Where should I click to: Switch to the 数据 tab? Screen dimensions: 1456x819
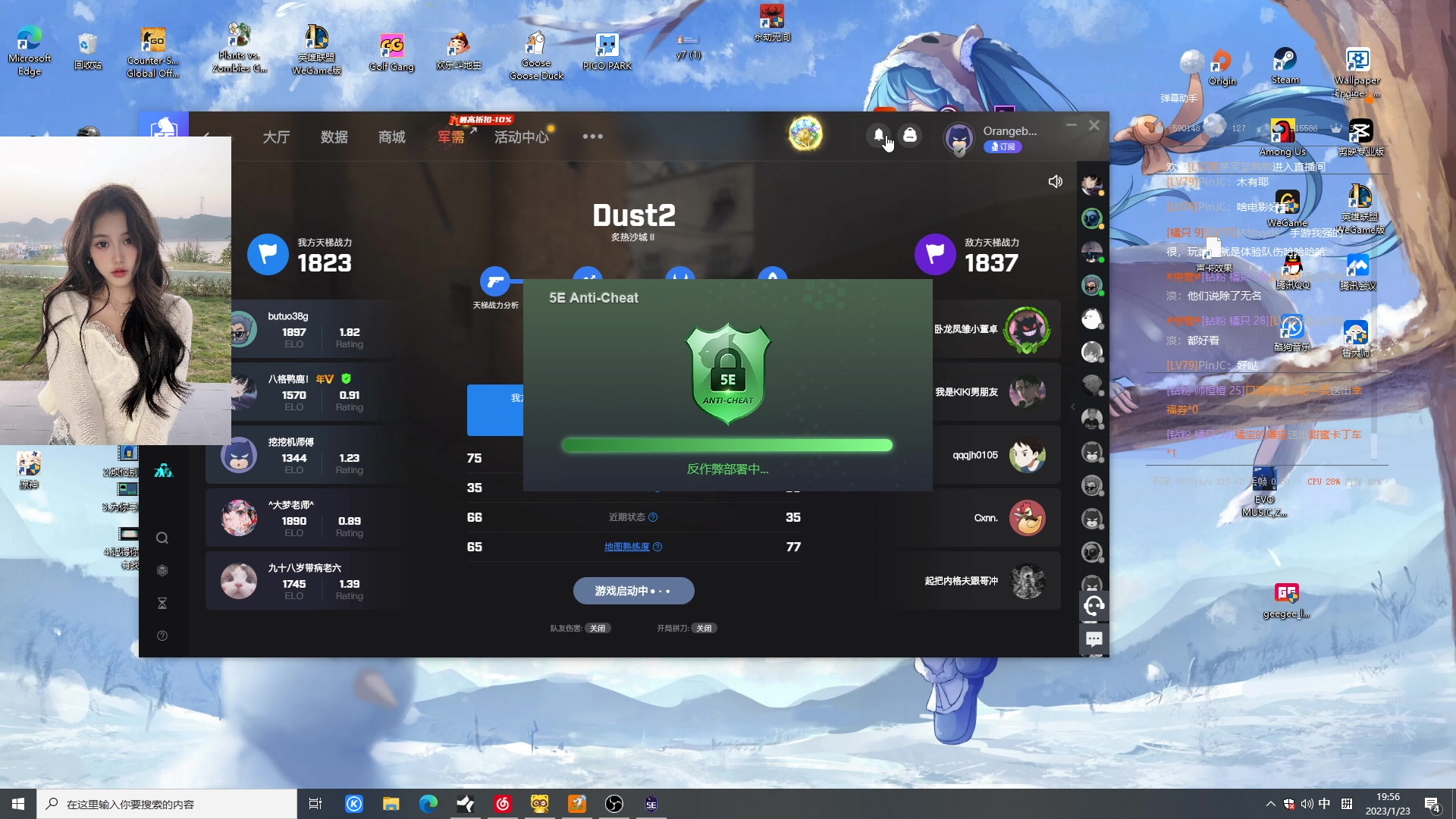(334, 137)
